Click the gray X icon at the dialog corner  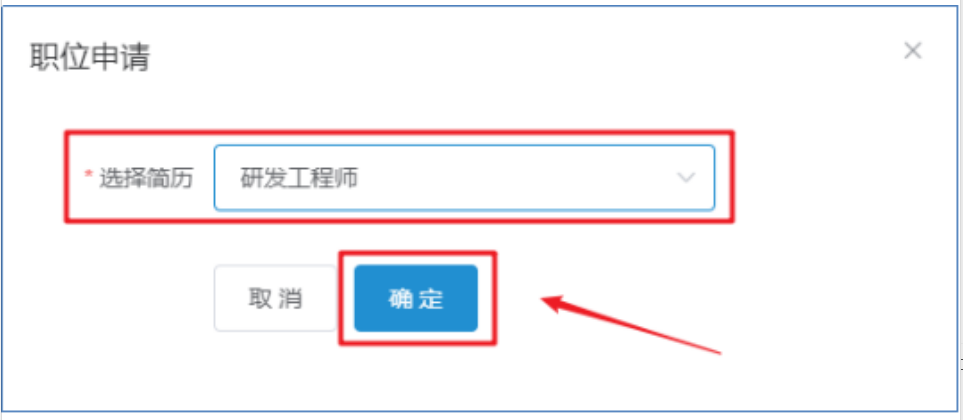point(913,51)
